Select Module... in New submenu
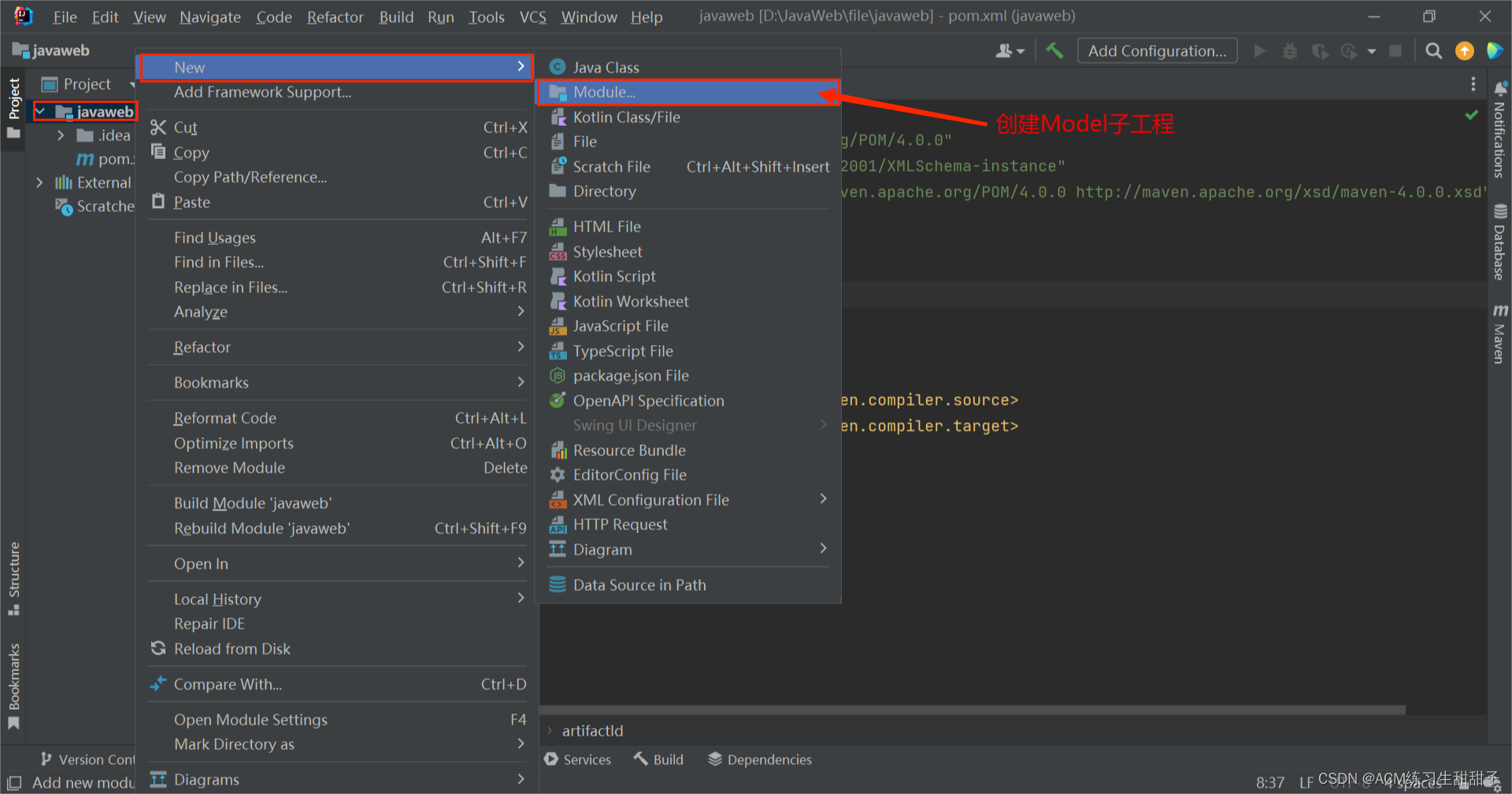 point(688,92)
